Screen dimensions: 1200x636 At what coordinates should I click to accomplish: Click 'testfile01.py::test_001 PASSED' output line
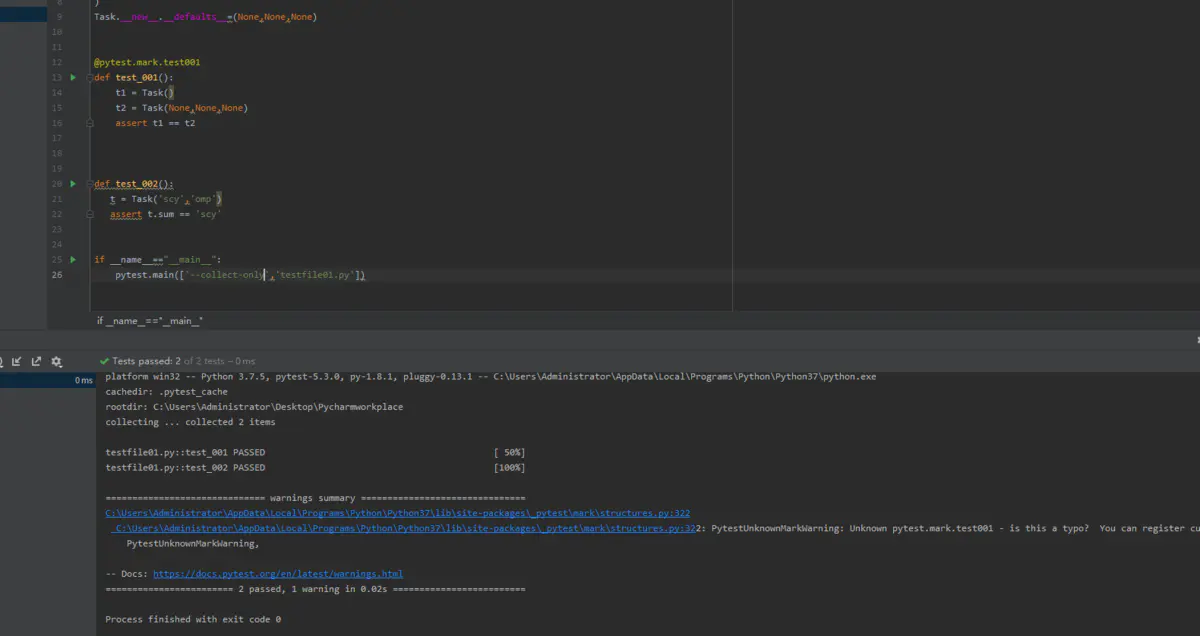[x=185, y=452]
